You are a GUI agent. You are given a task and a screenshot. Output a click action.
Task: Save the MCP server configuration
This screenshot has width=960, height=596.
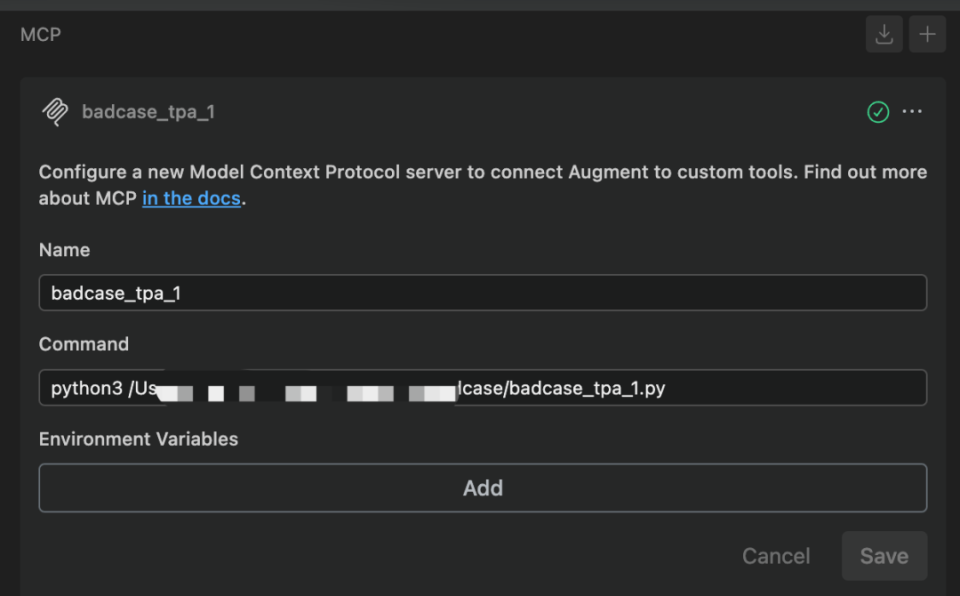pos(884,556)
